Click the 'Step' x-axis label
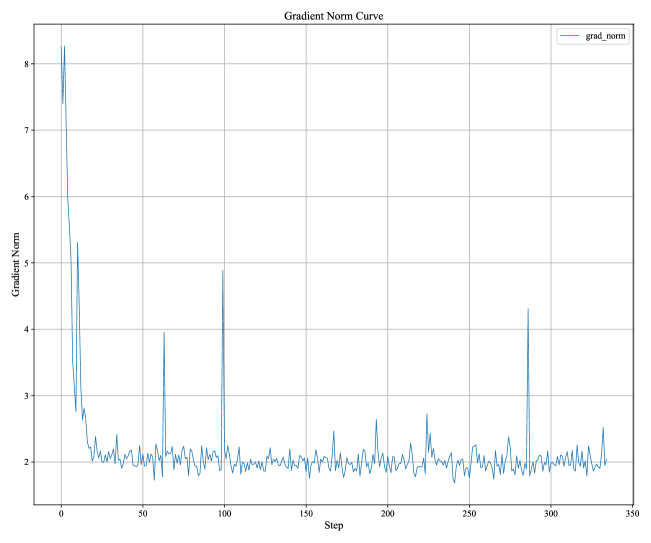Image resolution: width=651 pixels, height=543 pixels. tap(333, 525)
